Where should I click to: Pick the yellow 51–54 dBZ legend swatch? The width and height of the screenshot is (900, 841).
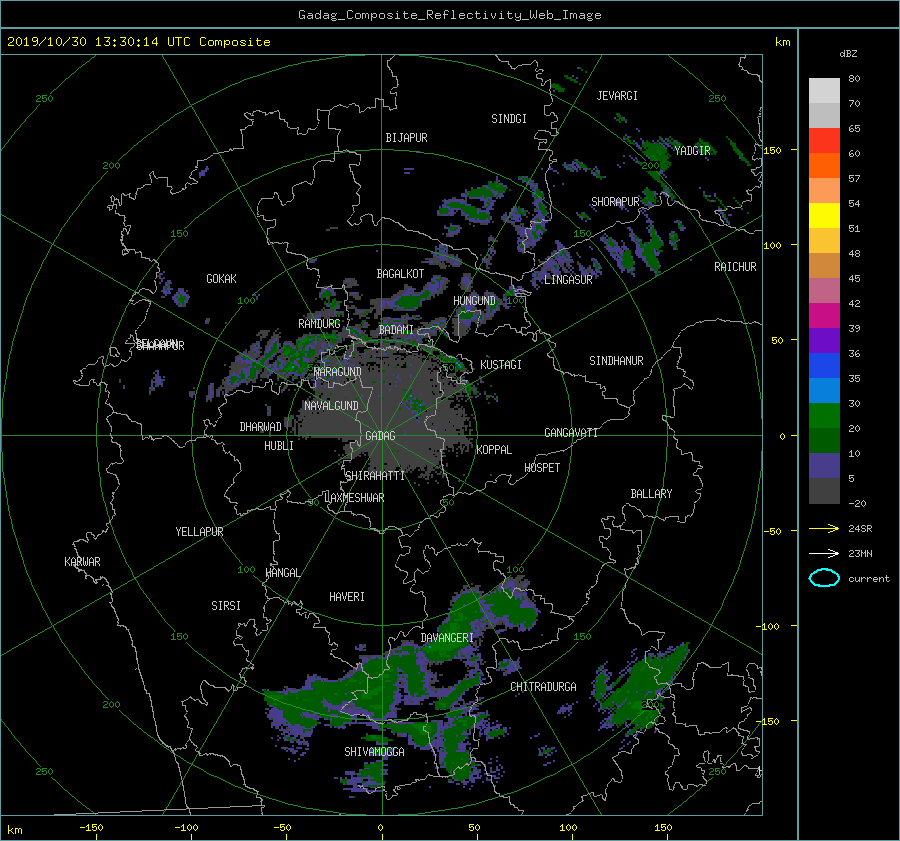[x=824, y=216]
